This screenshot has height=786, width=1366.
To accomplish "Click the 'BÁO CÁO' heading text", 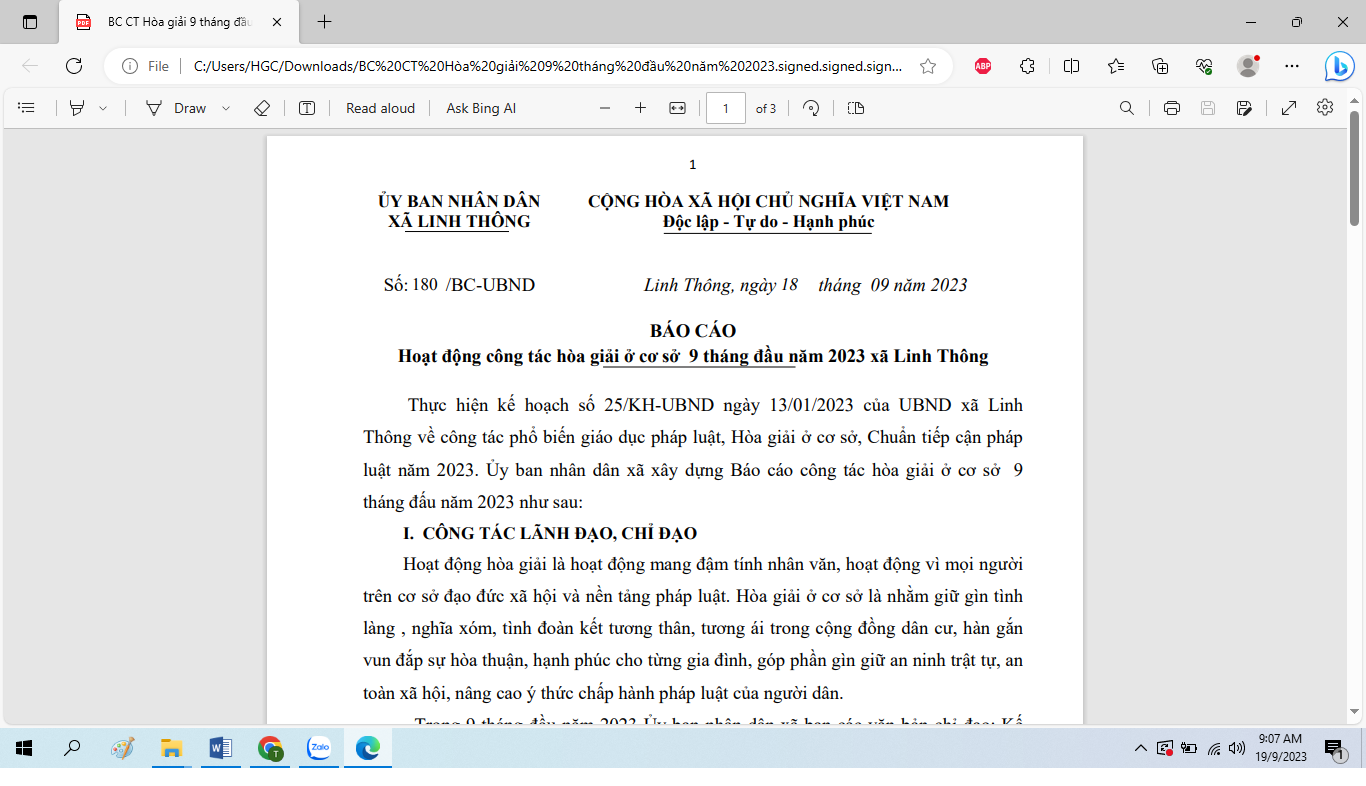I will pos(692,331).
